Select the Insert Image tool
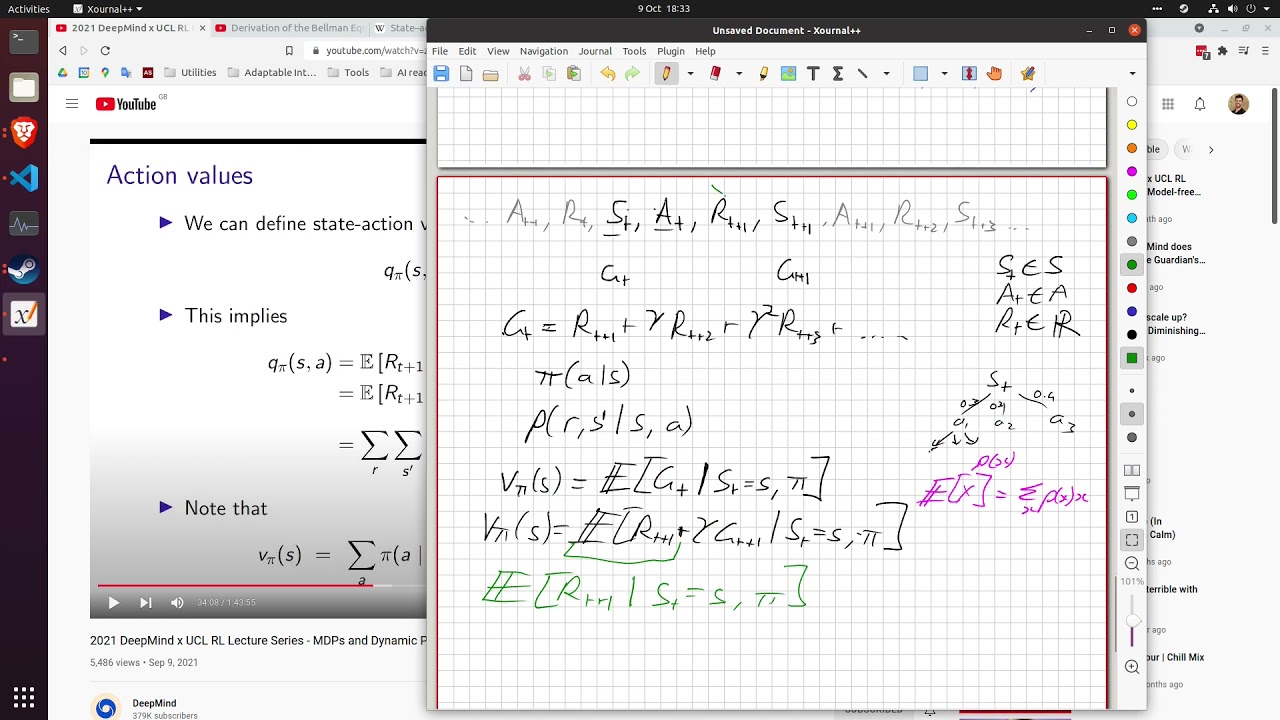Image resolution: width=1280 pixels, height=720 pixels. [788, 73]
